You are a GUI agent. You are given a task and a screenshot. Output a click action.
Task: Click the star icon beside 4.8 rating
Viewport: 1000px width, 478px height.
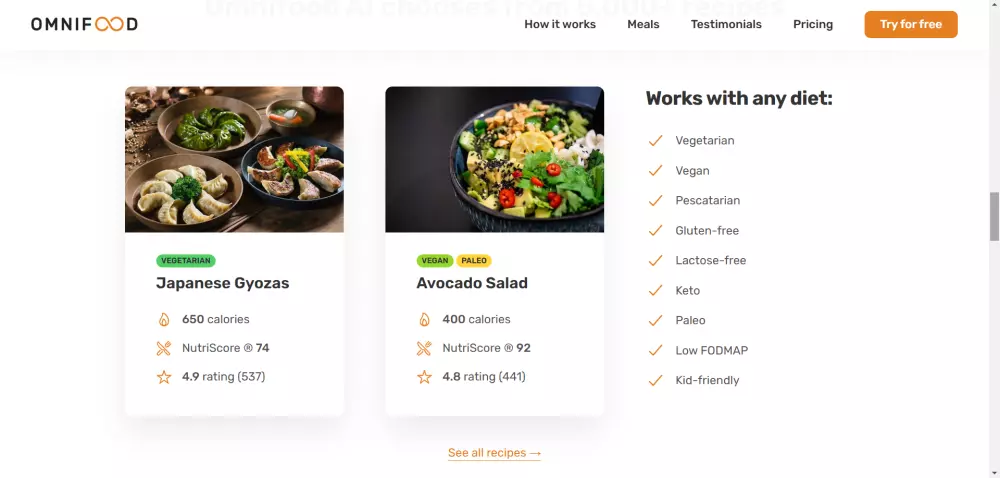pos(424,377)
